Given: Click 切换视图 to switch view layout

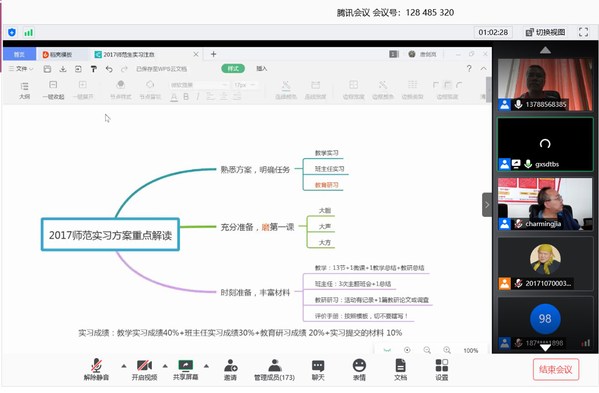Looking at the screenshot, I should tap(546, 32).
